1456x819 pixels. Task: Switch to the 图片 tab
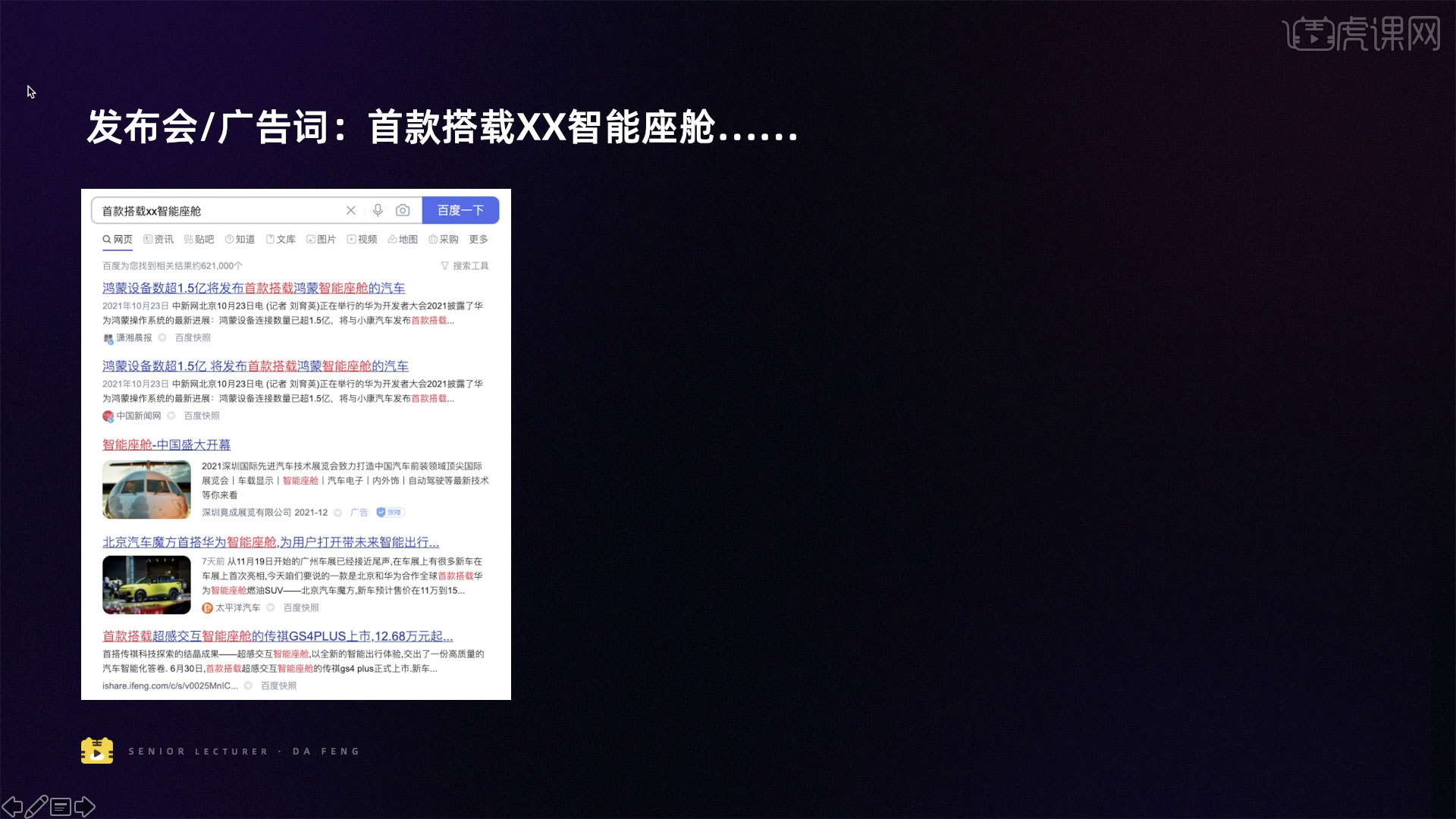click(x=321, y=240)
